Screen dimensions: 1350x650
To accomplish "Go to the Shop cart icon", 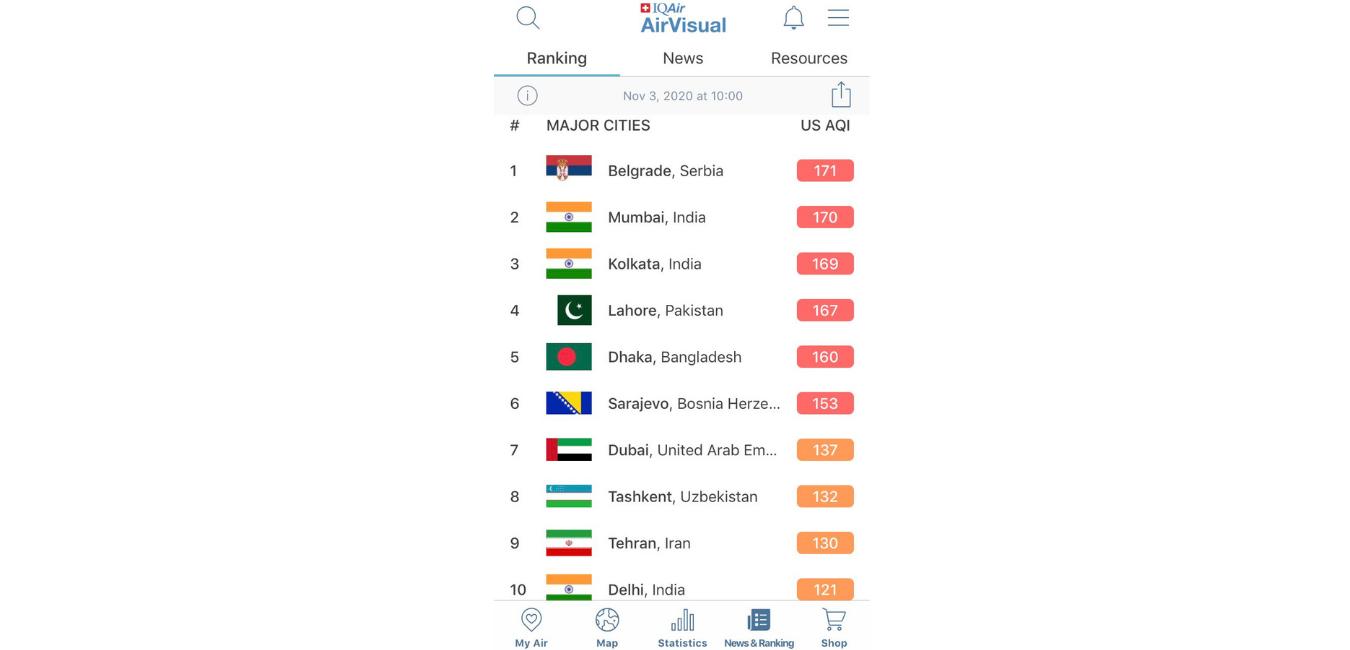I will coord(834,627).
